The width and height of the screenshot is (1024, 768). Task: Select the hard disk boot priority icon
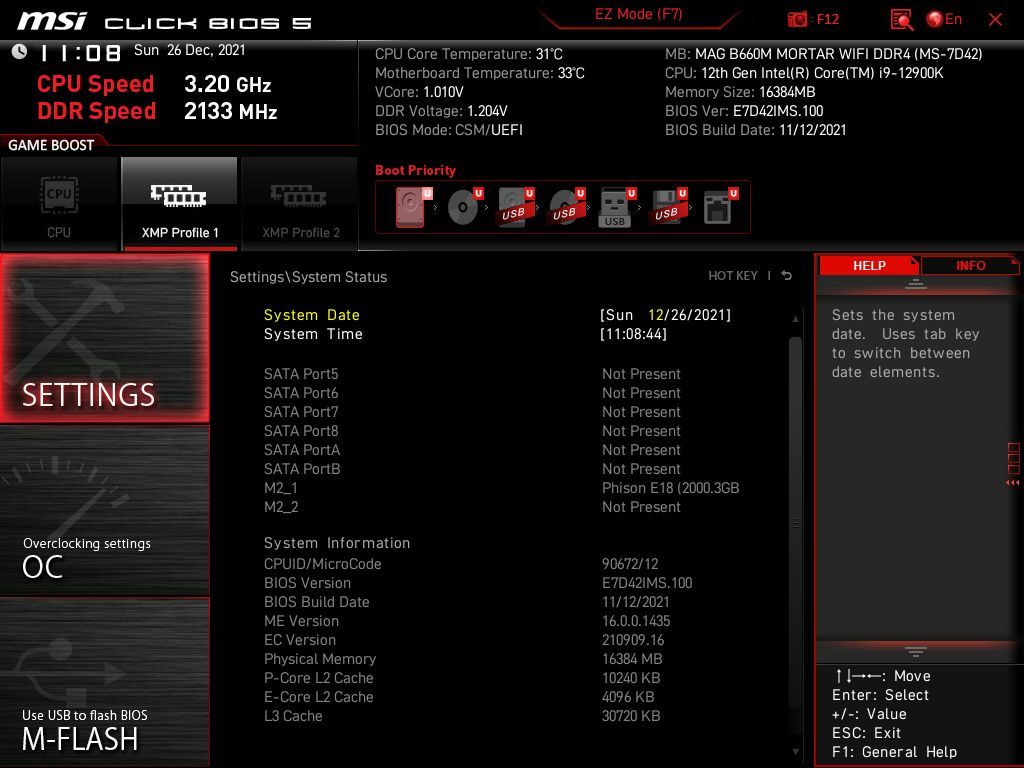pos(411,208)
